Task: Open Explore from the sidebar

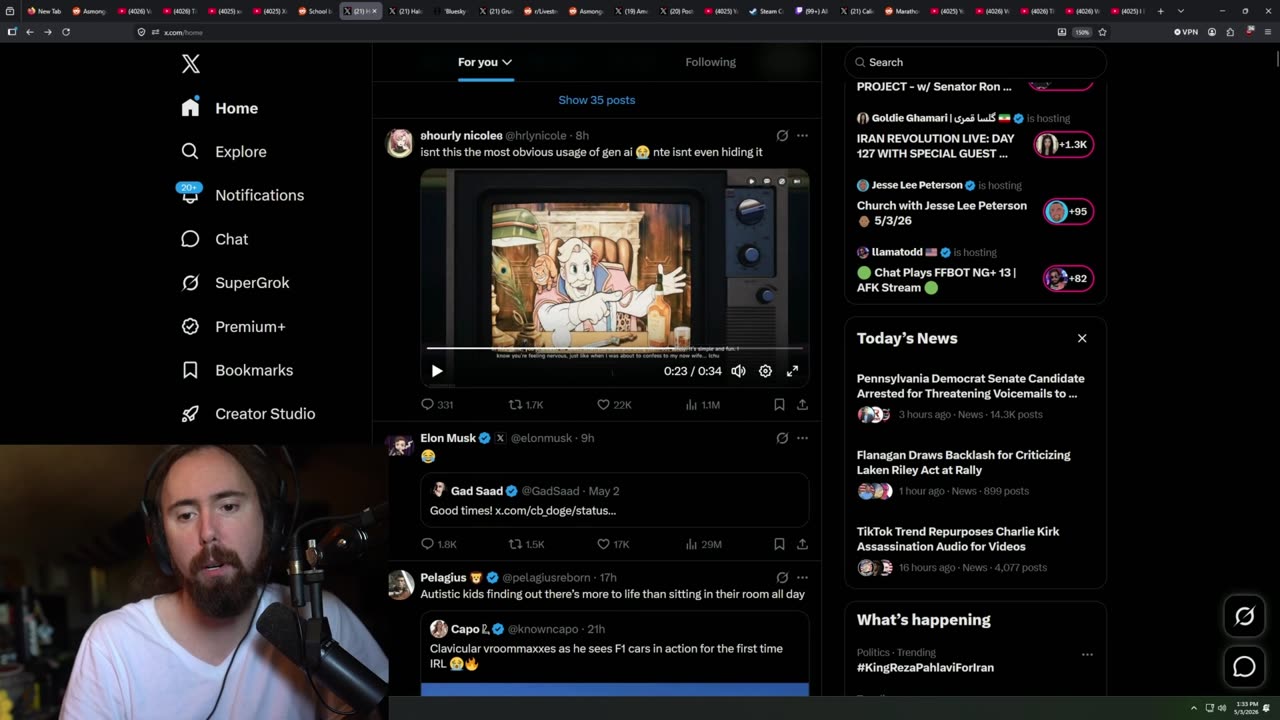Action: tap(224, 152)
